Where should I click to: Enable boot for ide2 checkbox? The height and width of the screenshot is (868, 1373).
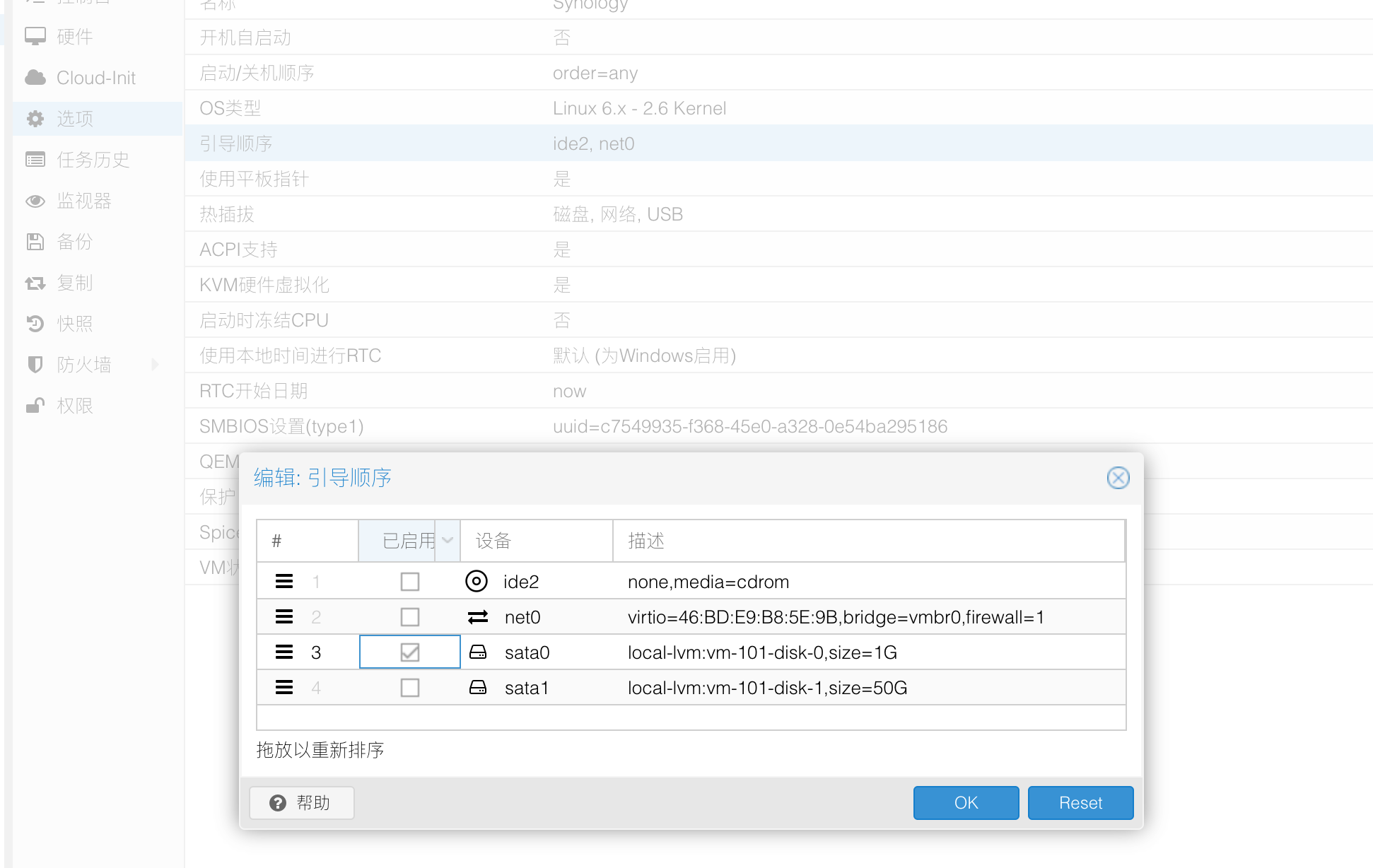(410, 582)
